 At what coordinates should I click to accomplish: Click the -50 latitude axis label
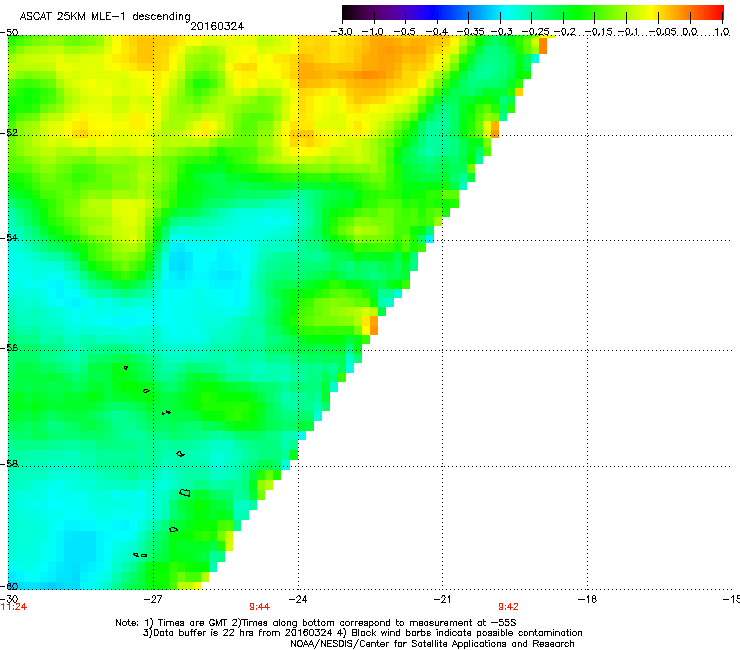(x=9, y=32)
